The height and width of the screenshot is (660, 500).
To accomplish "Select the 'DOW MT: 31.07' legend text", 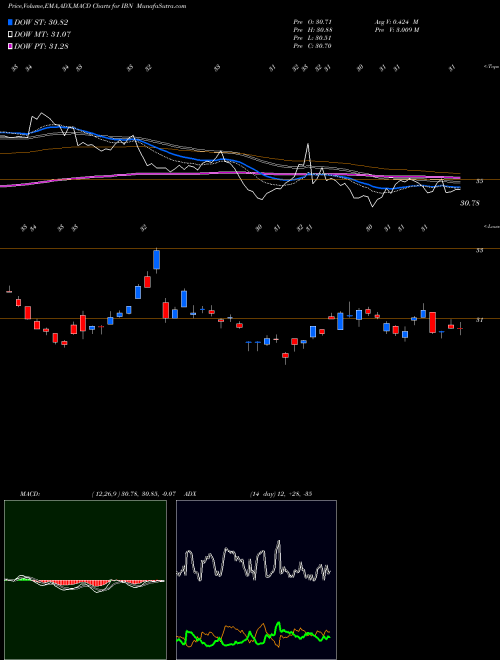I will (x=42, y=35).
